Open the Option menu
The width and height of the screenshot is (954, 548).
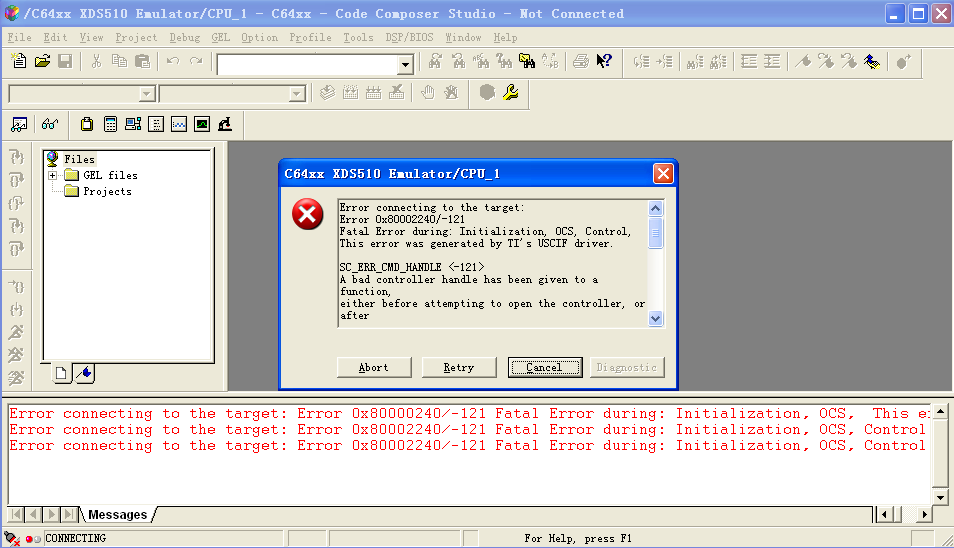[260, 38]
